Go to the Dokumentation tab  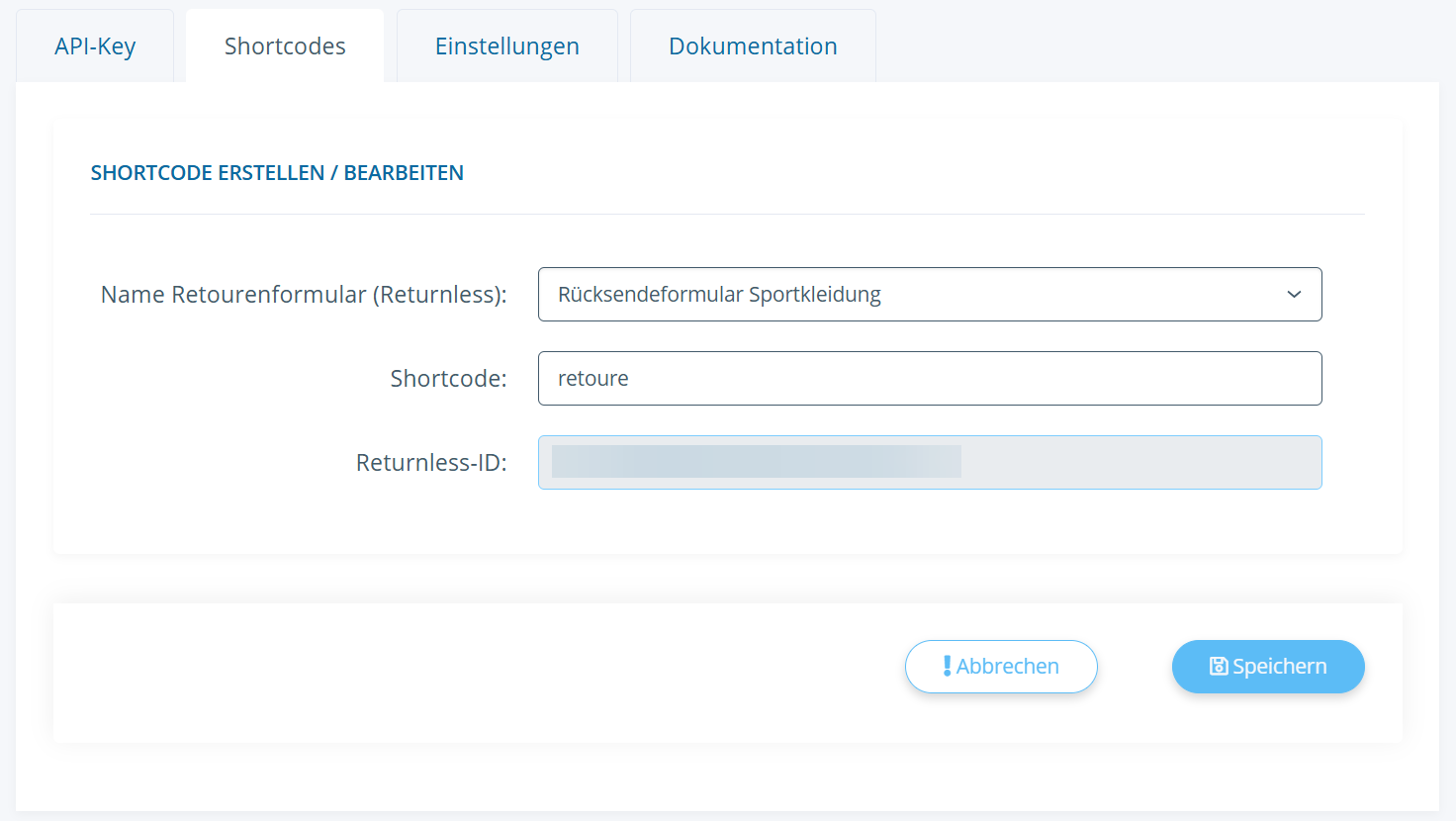[x=753, y=46]
